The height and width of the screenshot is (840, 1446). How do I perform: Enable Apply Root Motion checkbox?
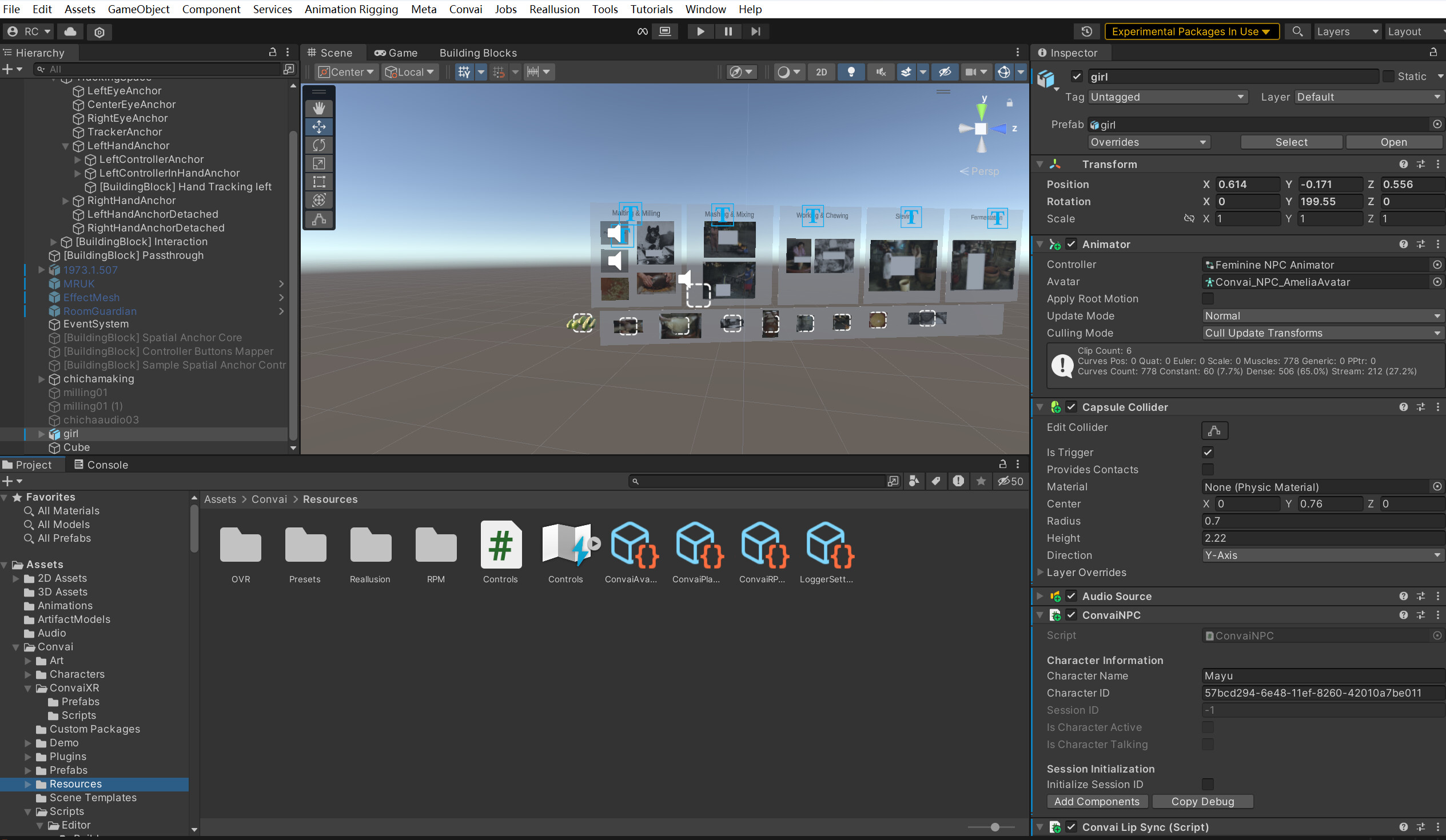click(1208, 299)
